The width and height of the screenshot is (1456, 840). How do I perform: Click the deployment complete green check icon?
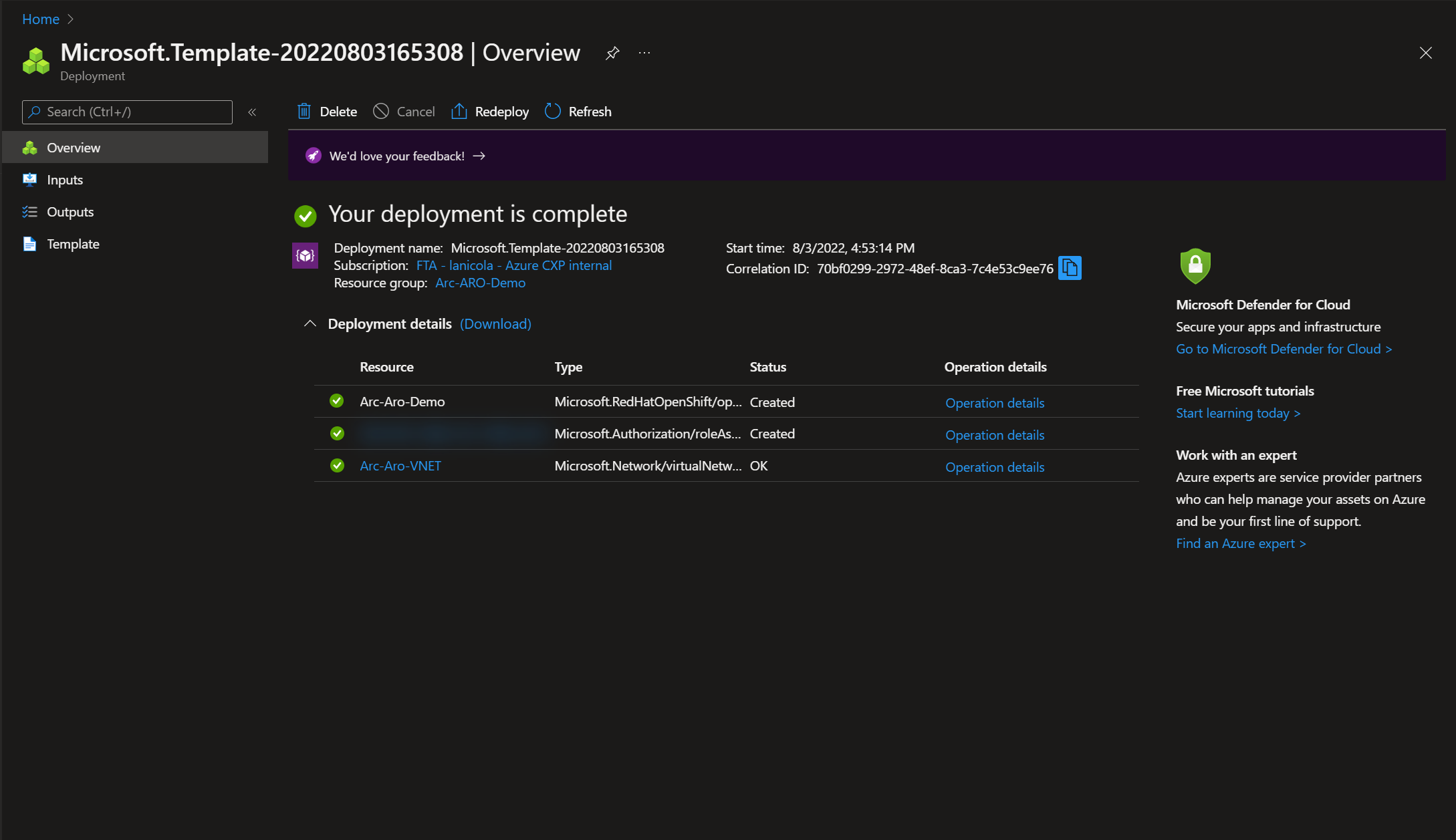(306, 215)
